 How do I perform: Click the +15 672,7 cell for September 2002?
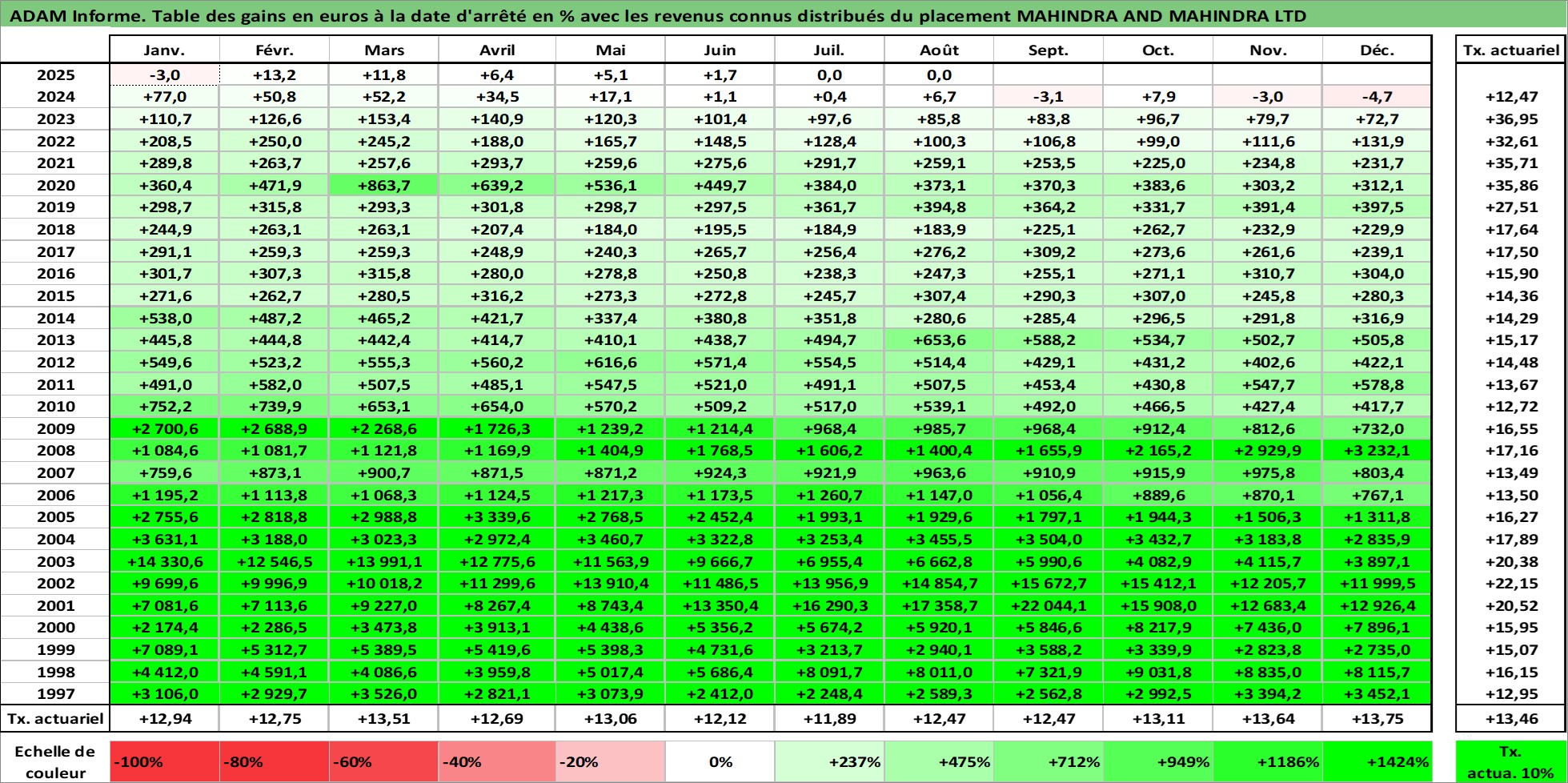coord(1049,584)
